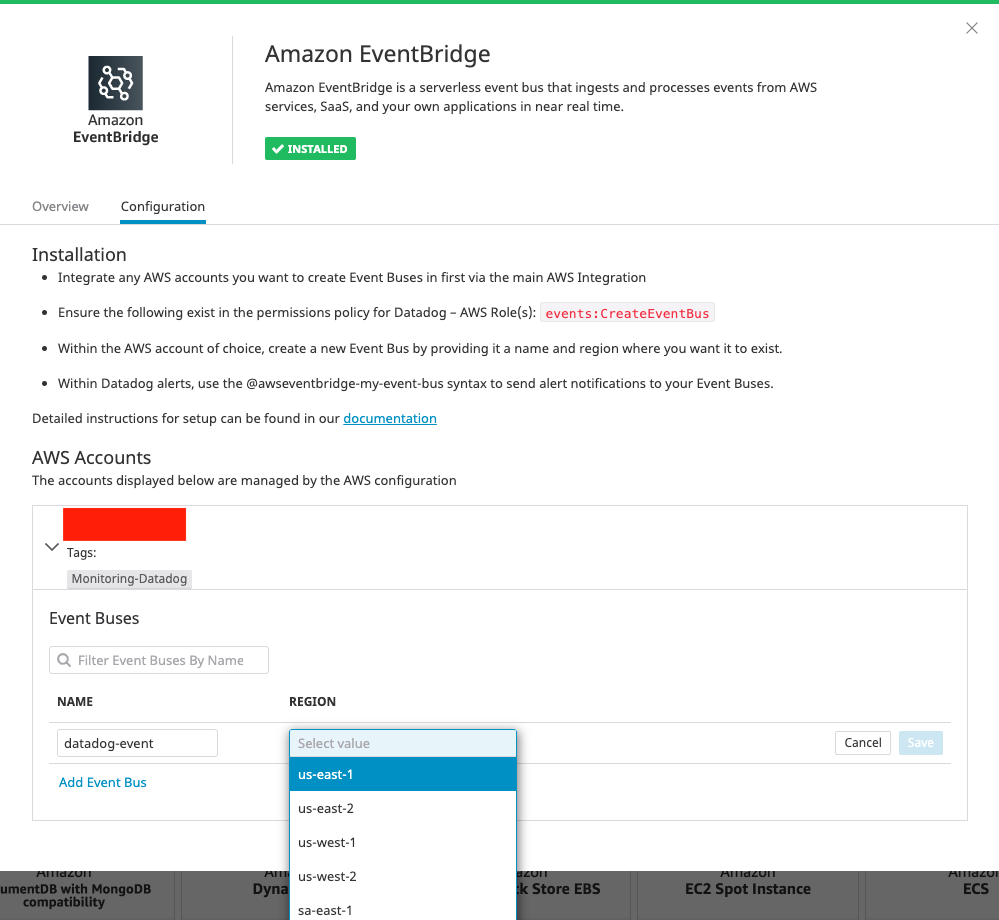Open the region Select value dropdown

402,743
